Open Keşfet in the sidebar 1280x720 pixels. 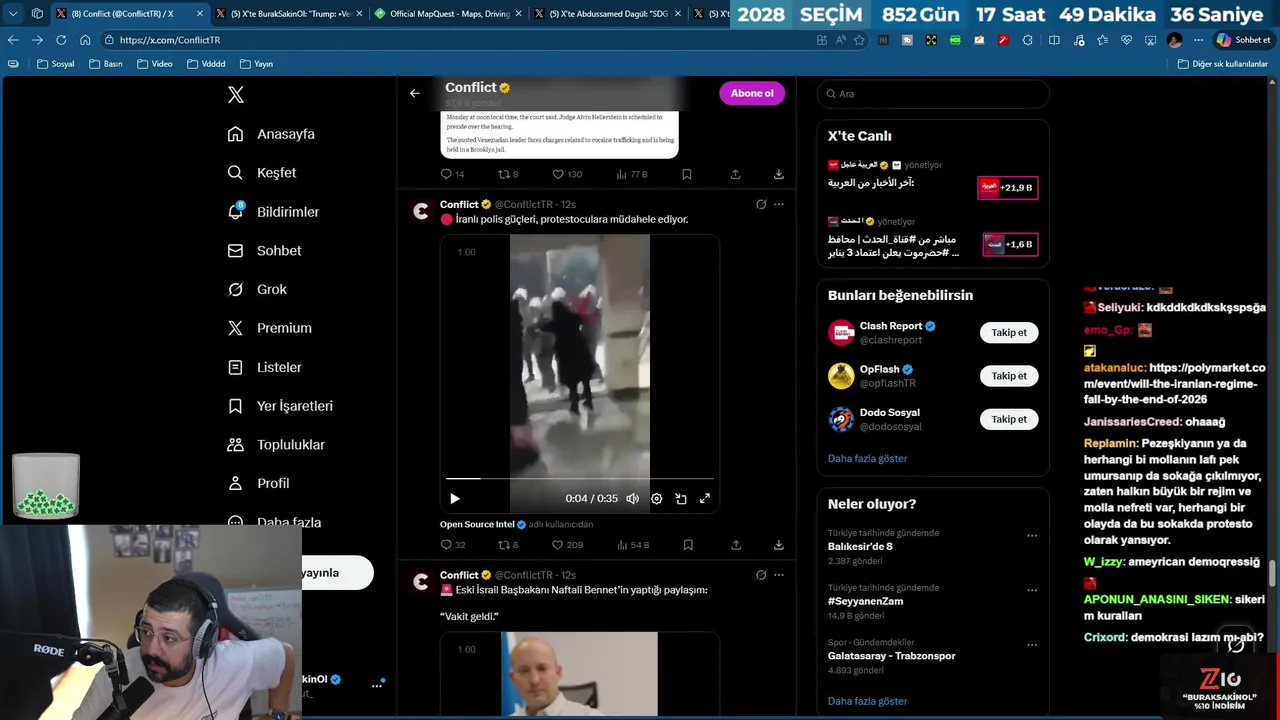pos(262,173)
